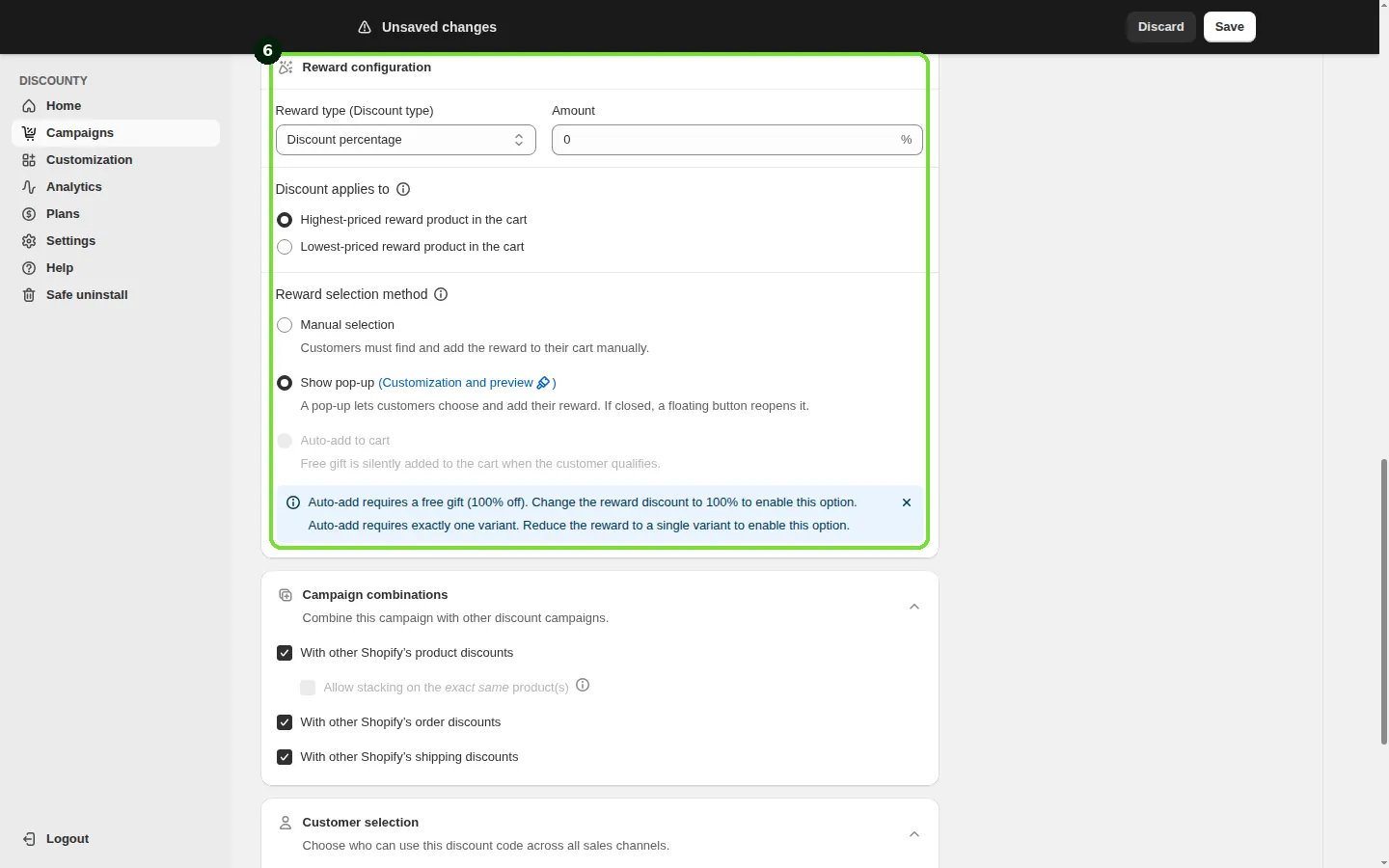The width and height of the screenshot is (1389, 868).
Task: Click the Settings gear icon in sidebar
Action: pos(29,241)
